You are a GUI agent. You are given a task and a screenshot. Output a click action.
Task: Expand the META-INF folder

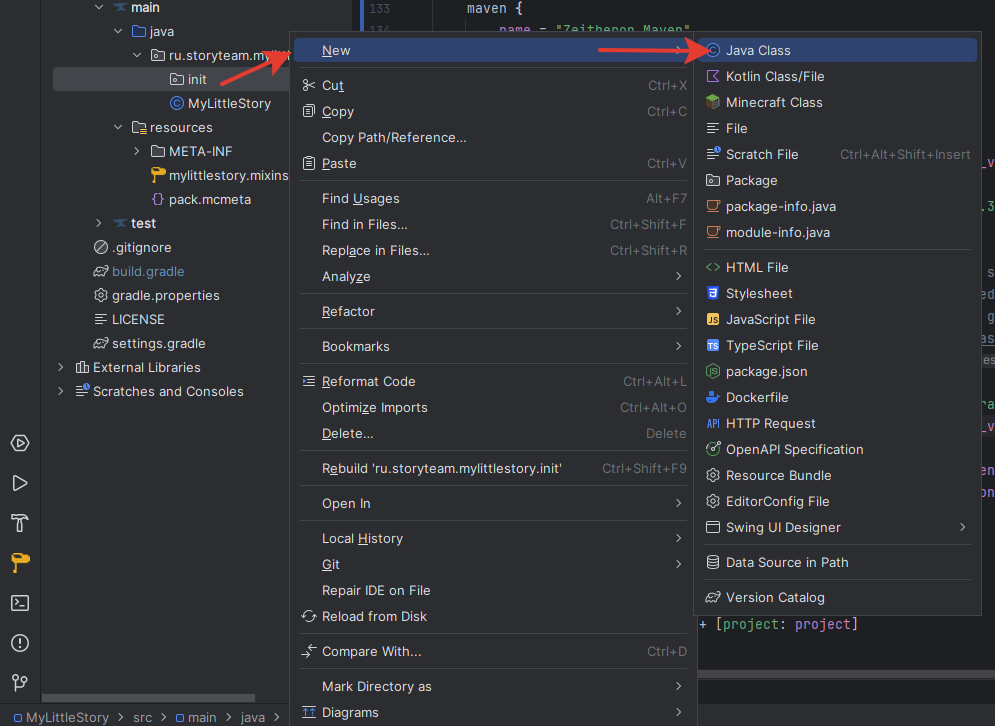point(137,152)
